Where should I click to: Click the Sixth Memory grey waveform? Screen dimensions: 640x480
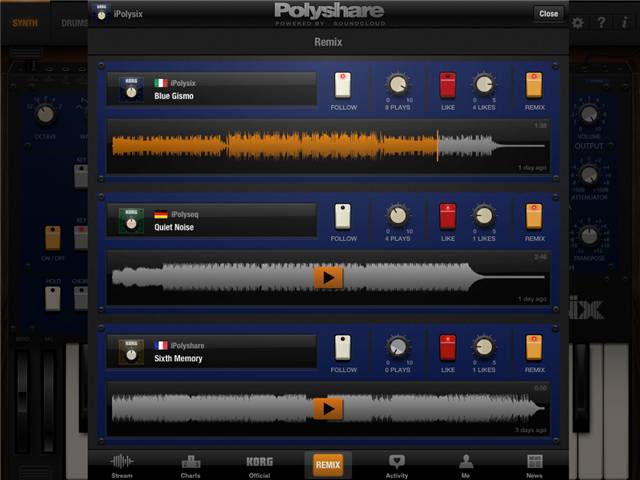coord(328,408)
